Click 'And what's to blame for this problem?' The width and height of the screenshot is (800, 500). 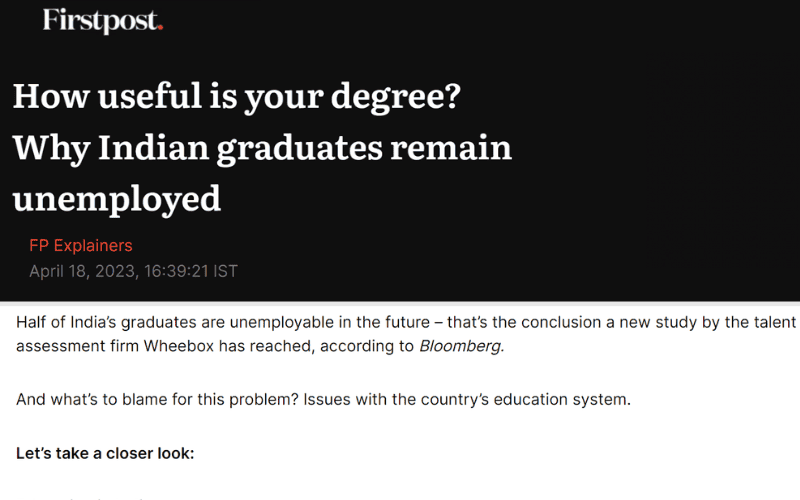pos(150,400)
